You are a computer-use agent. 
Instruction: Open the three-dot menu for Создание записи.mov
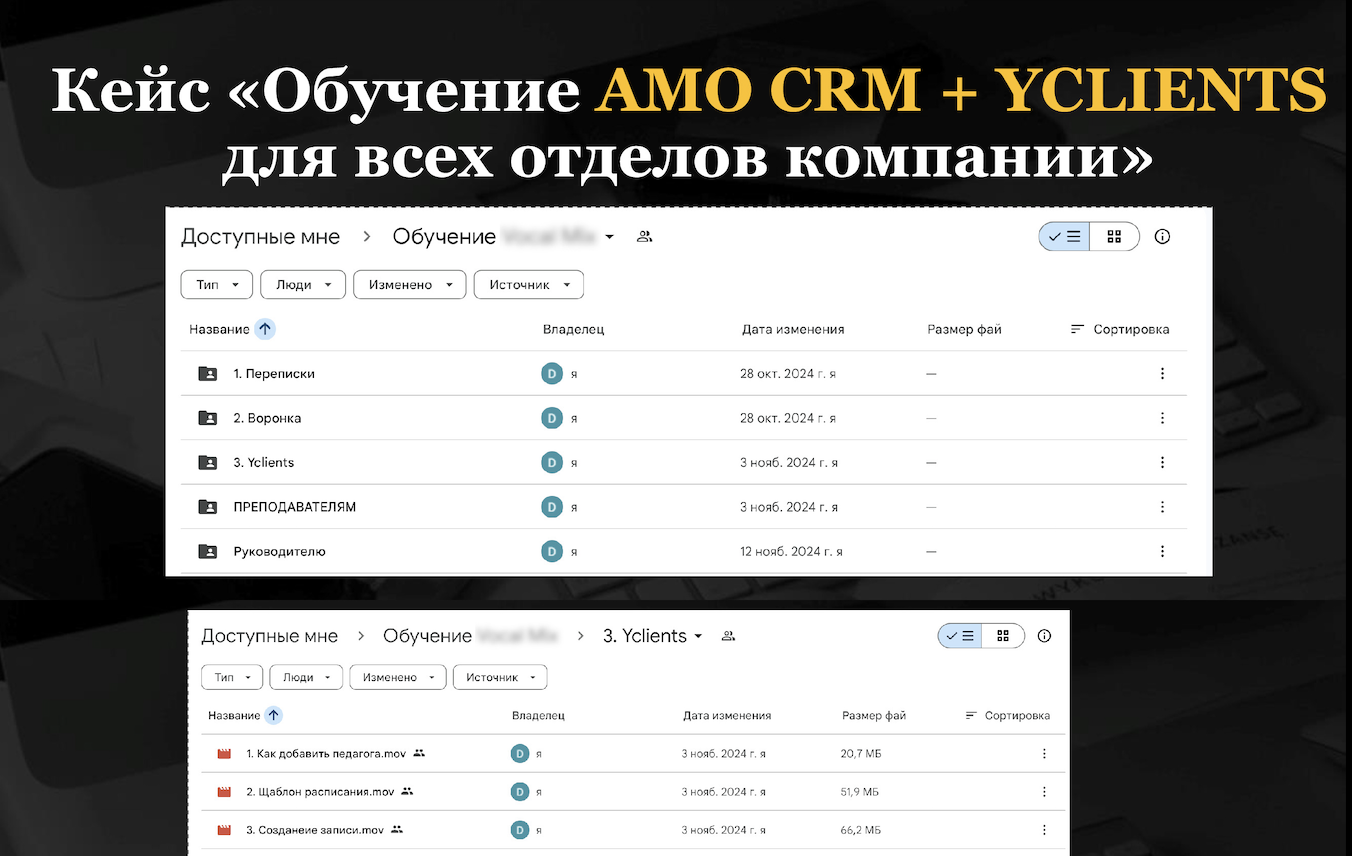tap(1044, 830)
